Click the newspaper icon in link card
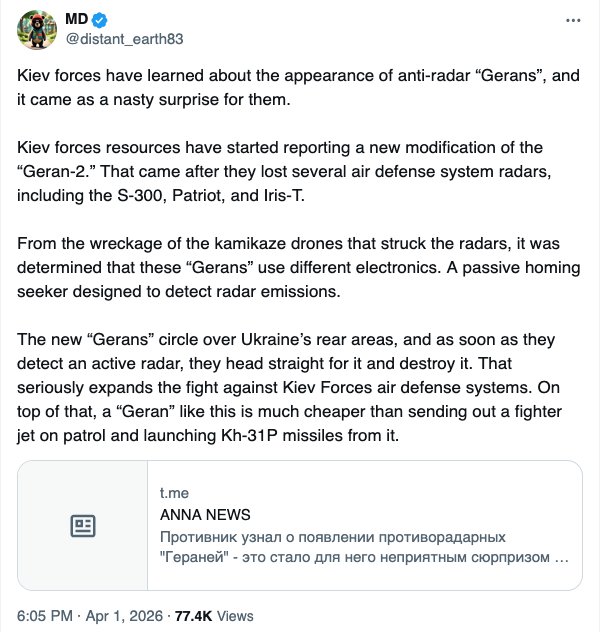This screenshot has height=632, width=601. click(x=83, y=526)
